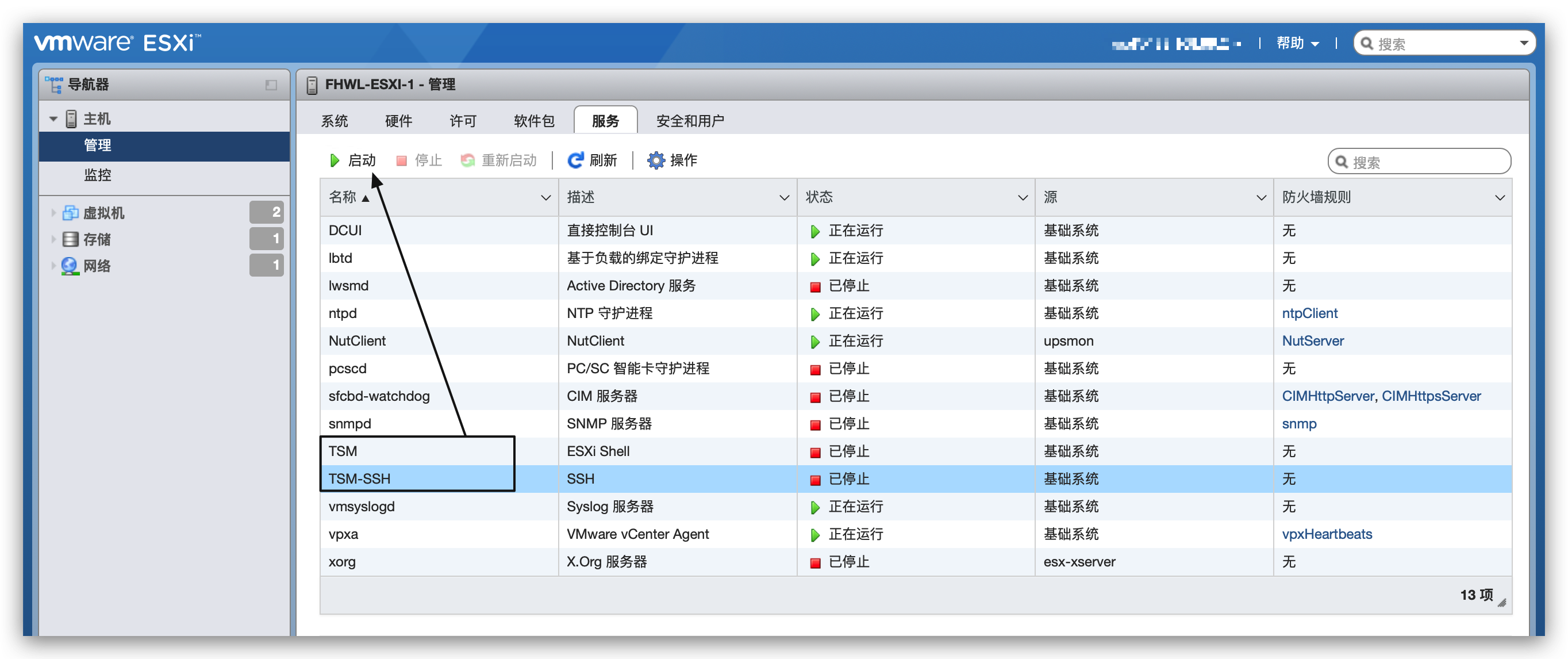The width and height of the screenshot is (1568, 659).
Task: Open the ntpClient firewall rule link
Action: pyautogui.click(x=1309, y=313)
